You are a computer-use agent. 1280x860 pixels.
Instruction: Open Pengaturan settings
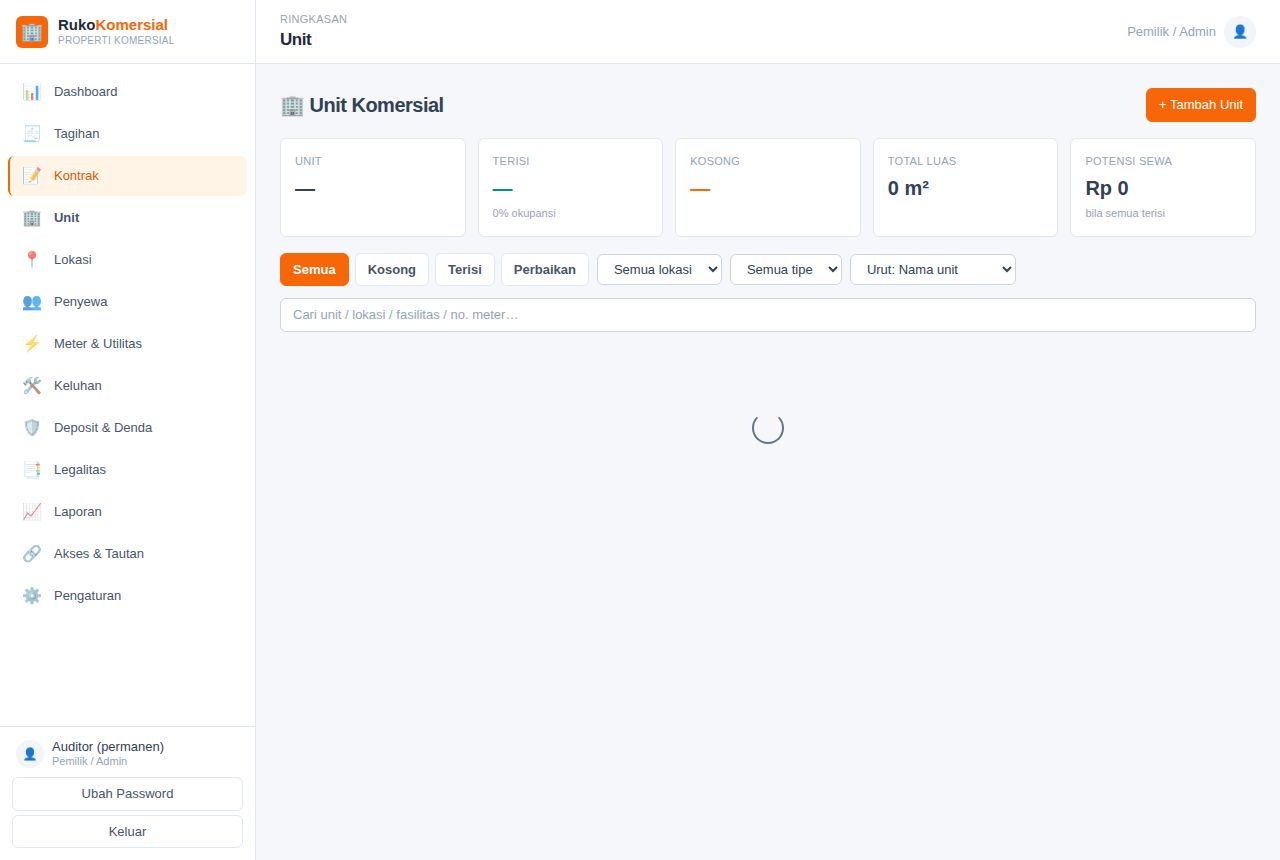[x=127, y=596]
